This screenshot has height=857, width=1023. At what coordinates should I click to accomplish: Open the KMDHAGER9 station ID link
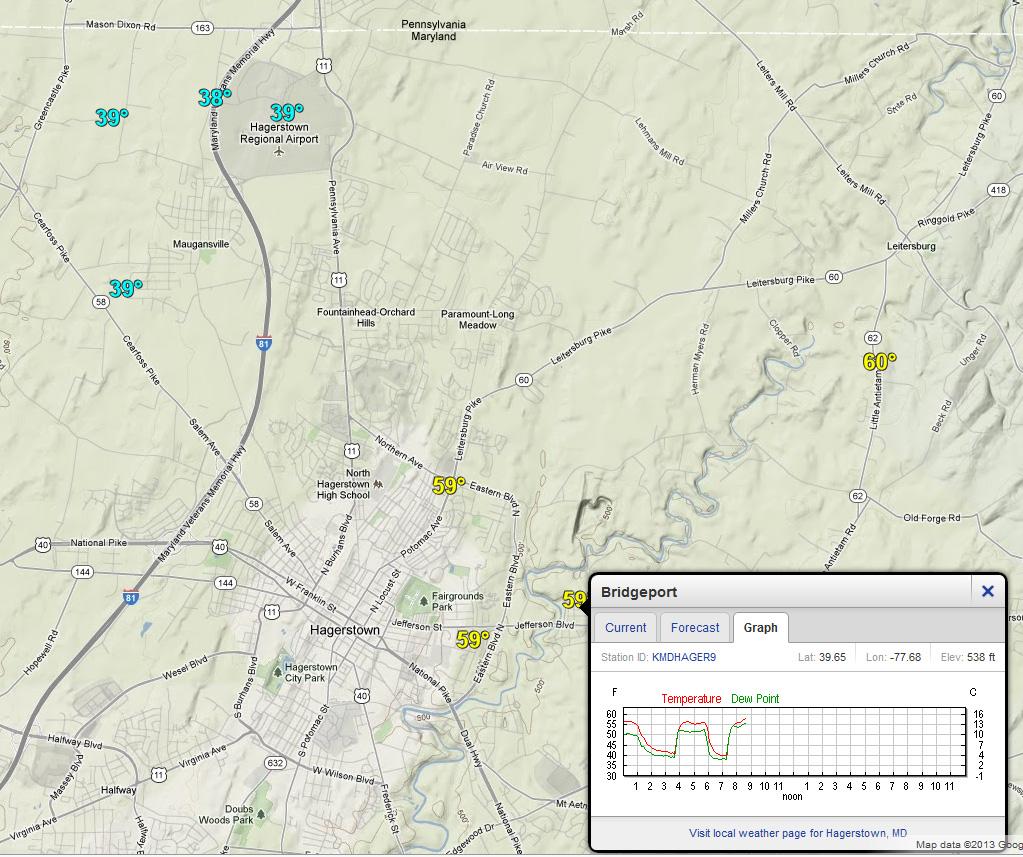pos(683,658)
